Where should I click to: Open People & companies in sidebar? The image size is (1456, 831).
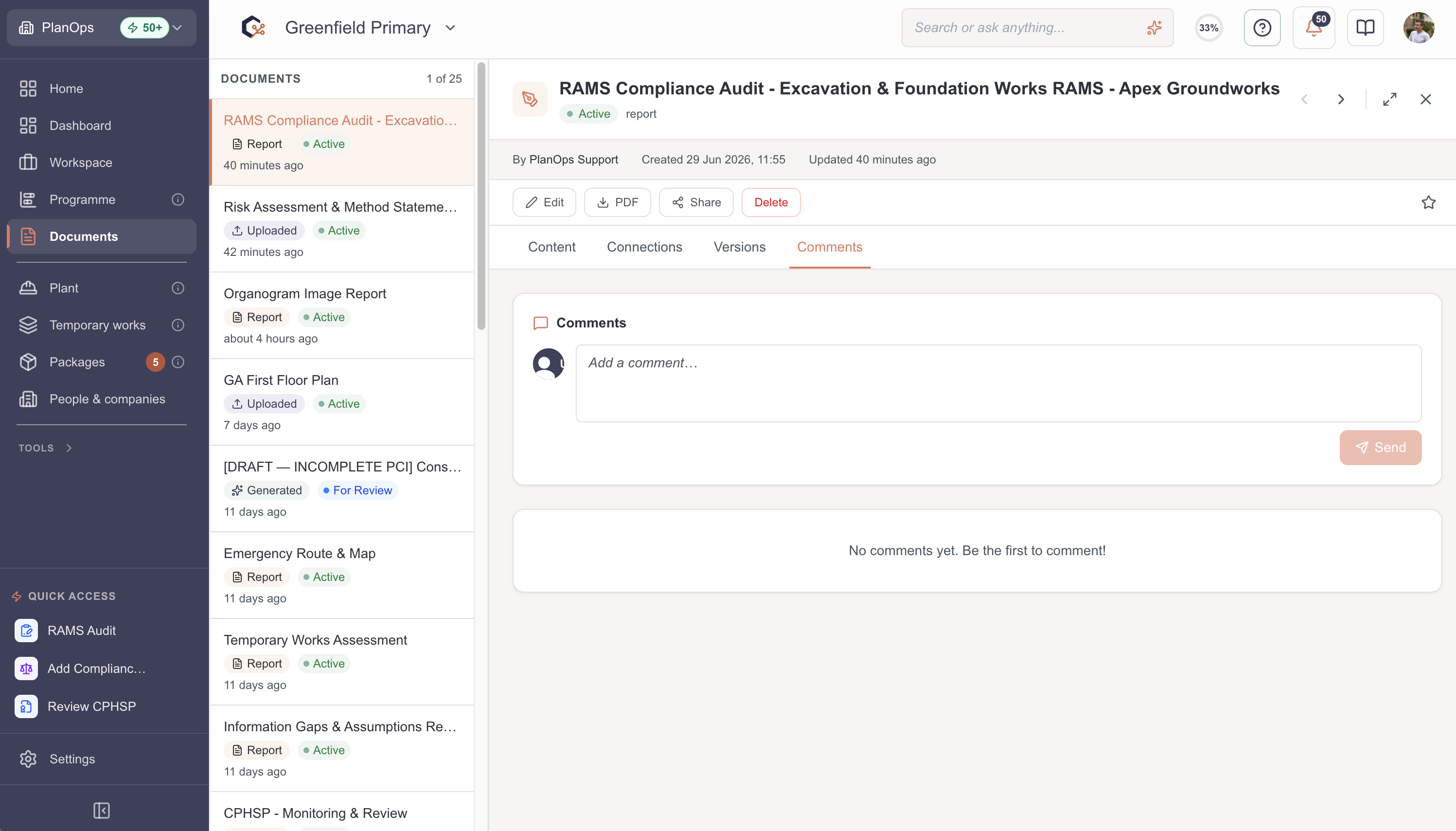(x=102, y=399)
